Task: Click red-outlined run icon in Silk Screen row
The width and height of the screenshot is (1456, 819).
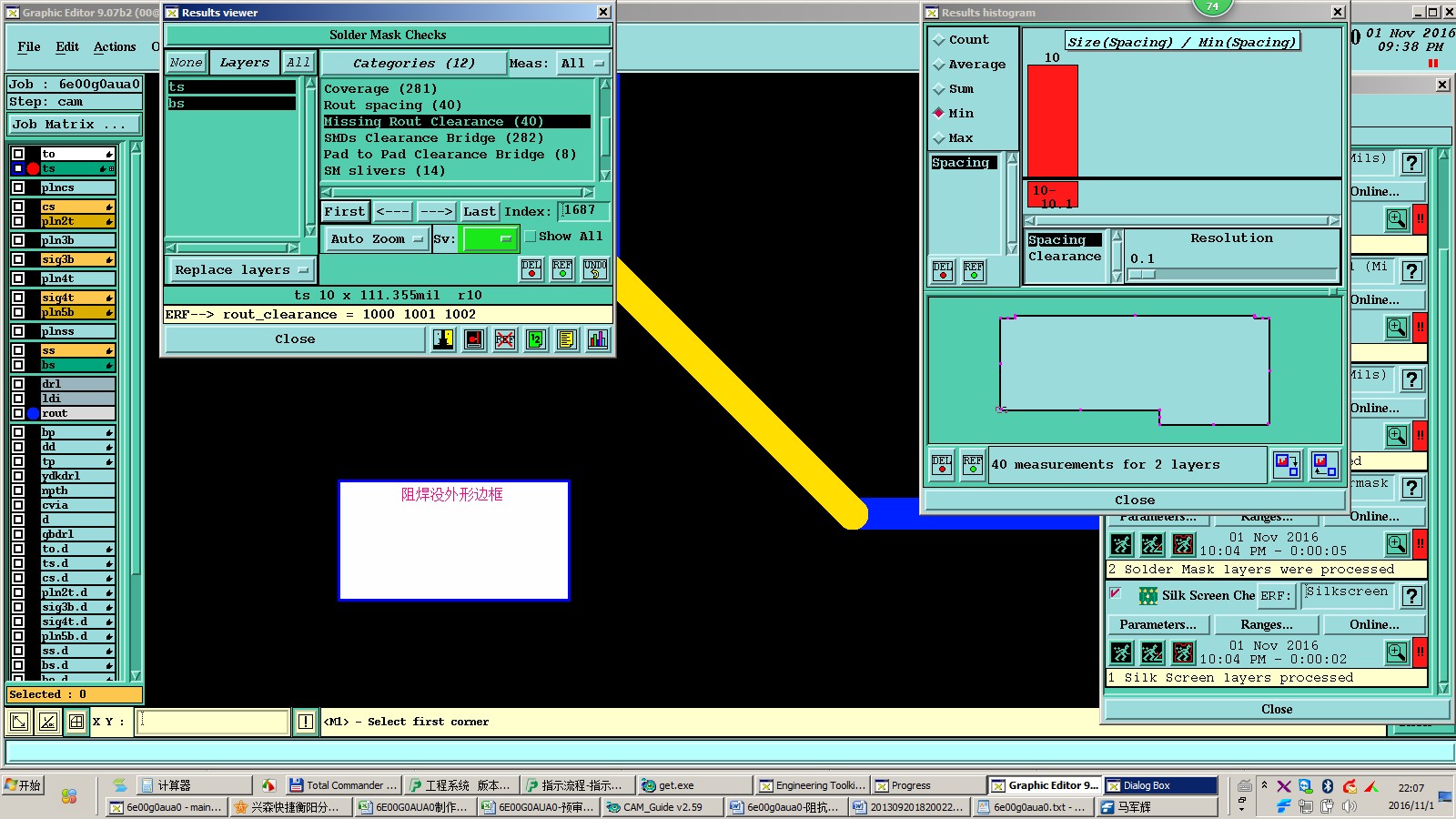Action: point(1183,652)
